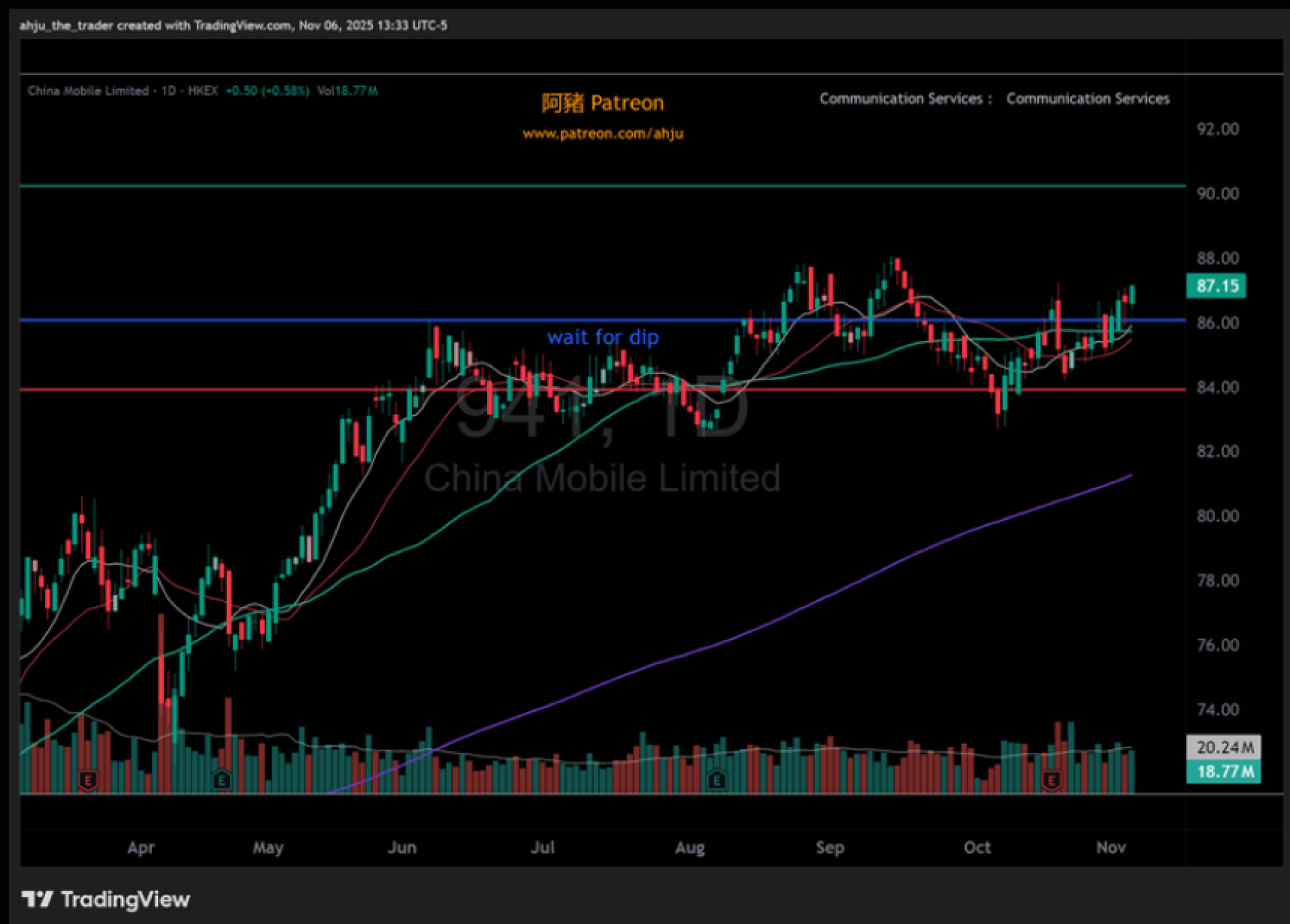Click the earnings E marker near April
This screenshot has height=924, width=1290.
tap(88, 780)
